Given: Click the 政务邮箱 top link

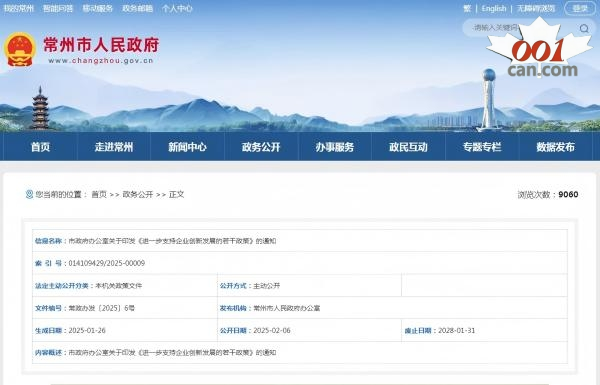Looking at the screenshot, I should [137, 8].
